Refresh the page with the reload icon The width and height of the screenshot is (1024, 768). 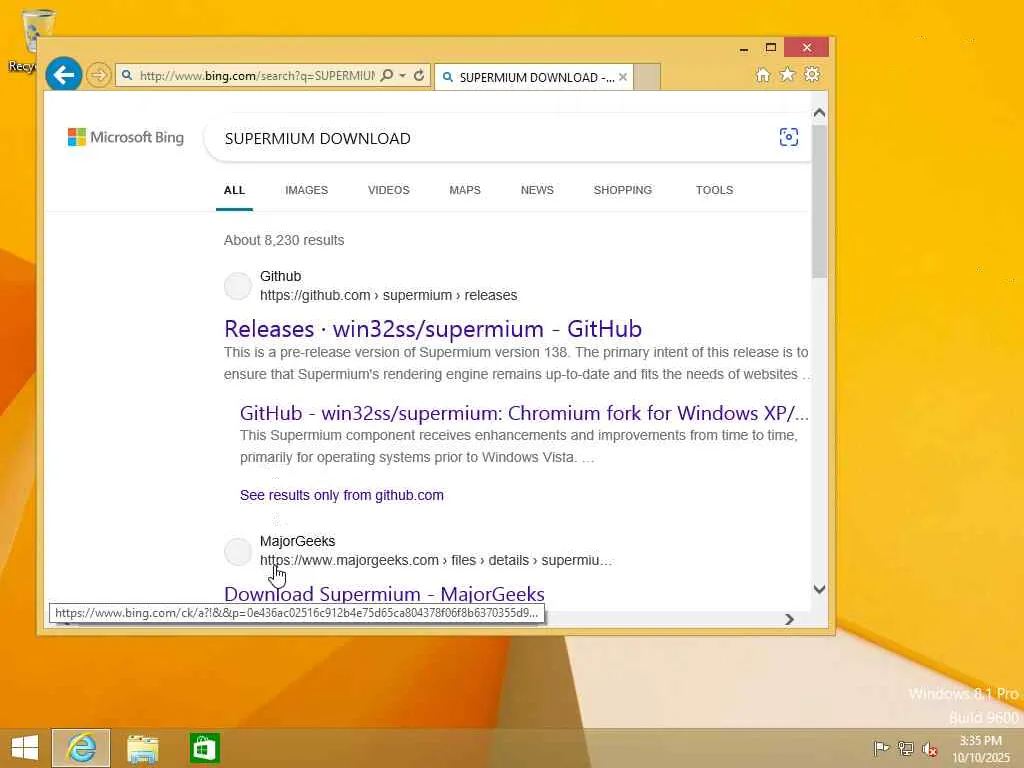(x=419, y=76)
